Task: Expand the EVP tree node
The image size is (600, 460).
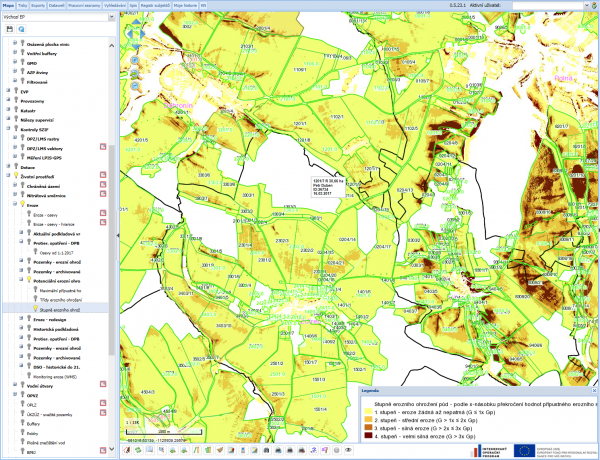Action: click(x=7, y=90)
